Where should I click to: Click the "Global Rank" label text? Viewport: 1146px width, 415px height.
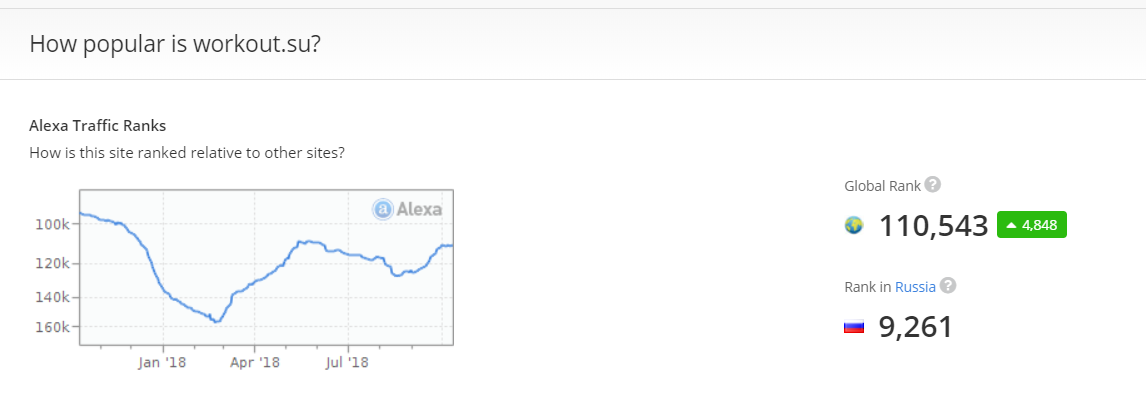point(881,186)
